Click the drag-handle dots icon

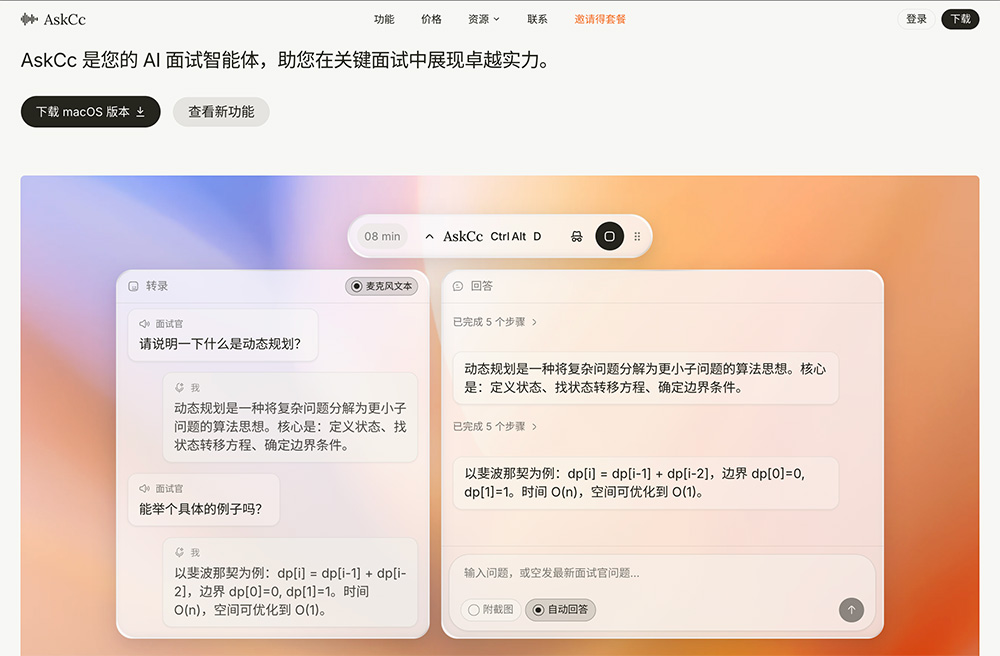[x=637, y=237]
